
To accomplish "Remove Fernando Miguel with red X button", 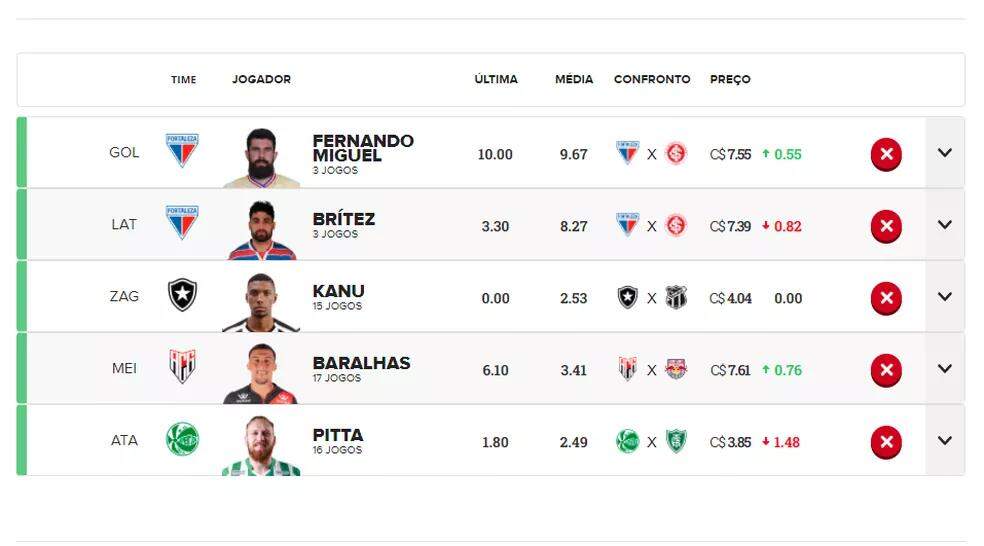I will click(x=886, y=154).
